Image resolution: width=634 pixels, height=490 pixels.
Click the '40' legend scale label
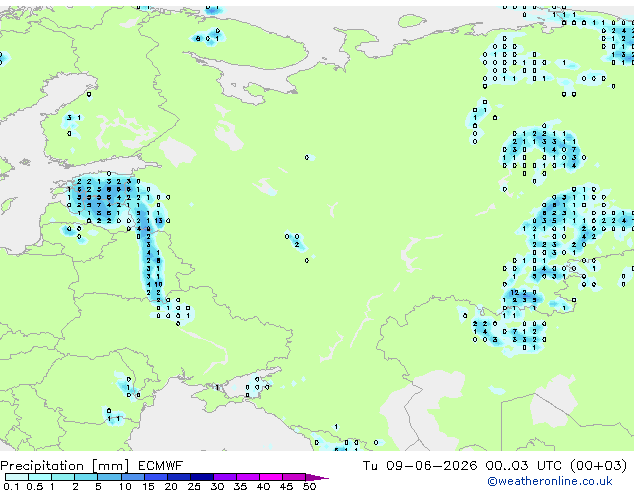tap(263, 486)
